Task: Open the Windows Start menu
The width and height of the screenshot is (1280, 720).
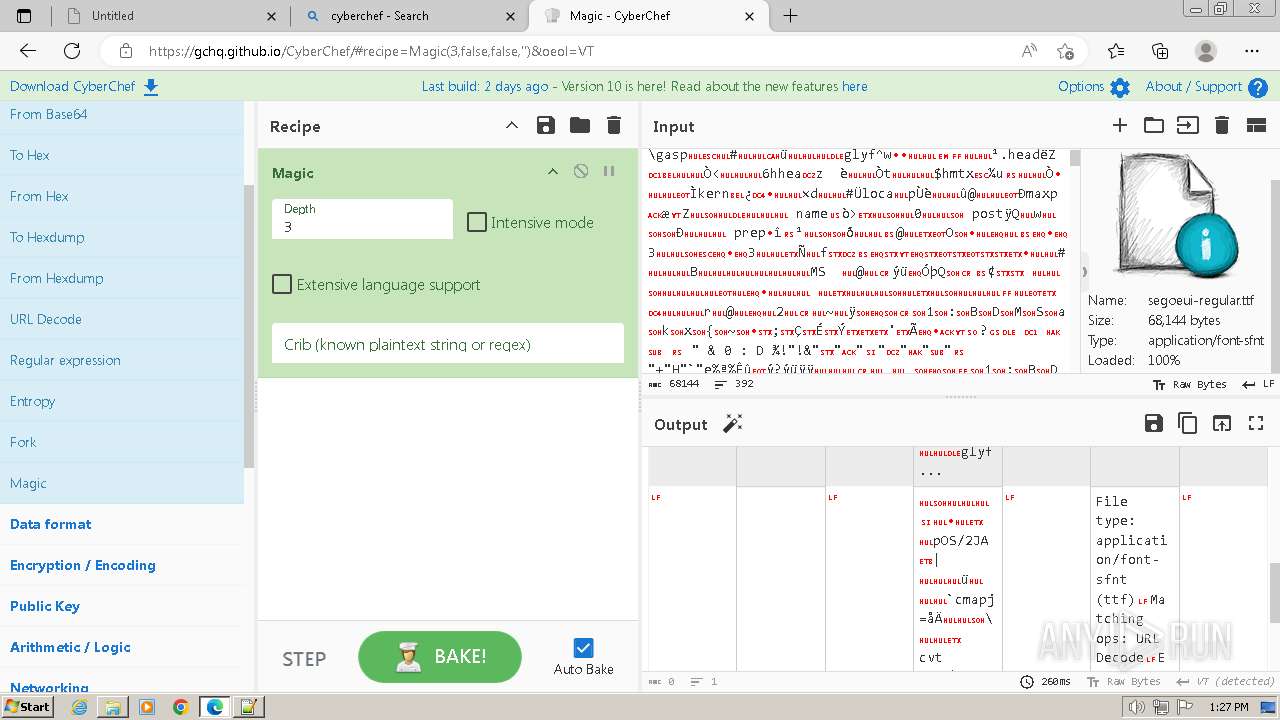Action: 28,707
